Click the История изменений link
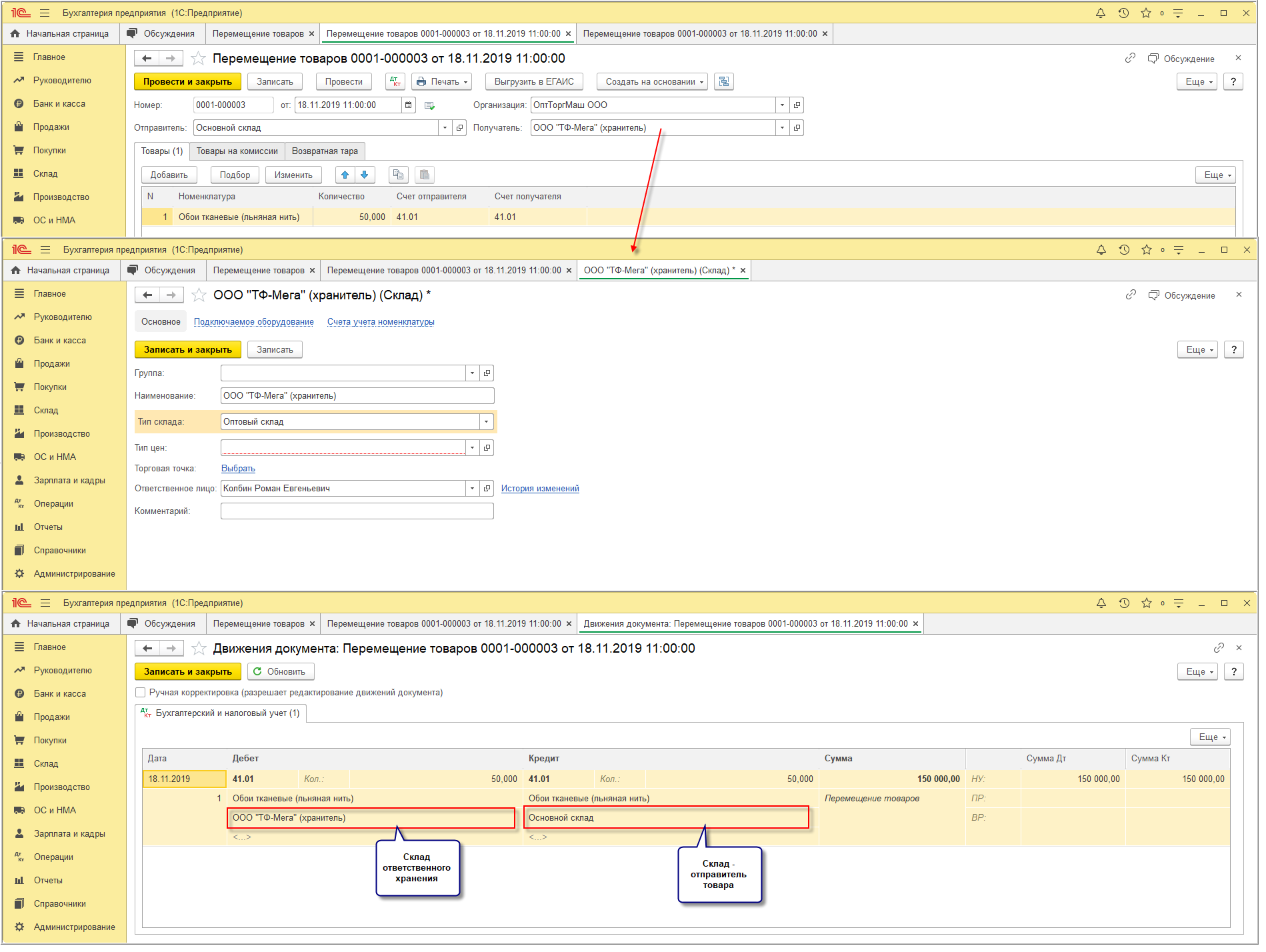 (x=540, y=489)
